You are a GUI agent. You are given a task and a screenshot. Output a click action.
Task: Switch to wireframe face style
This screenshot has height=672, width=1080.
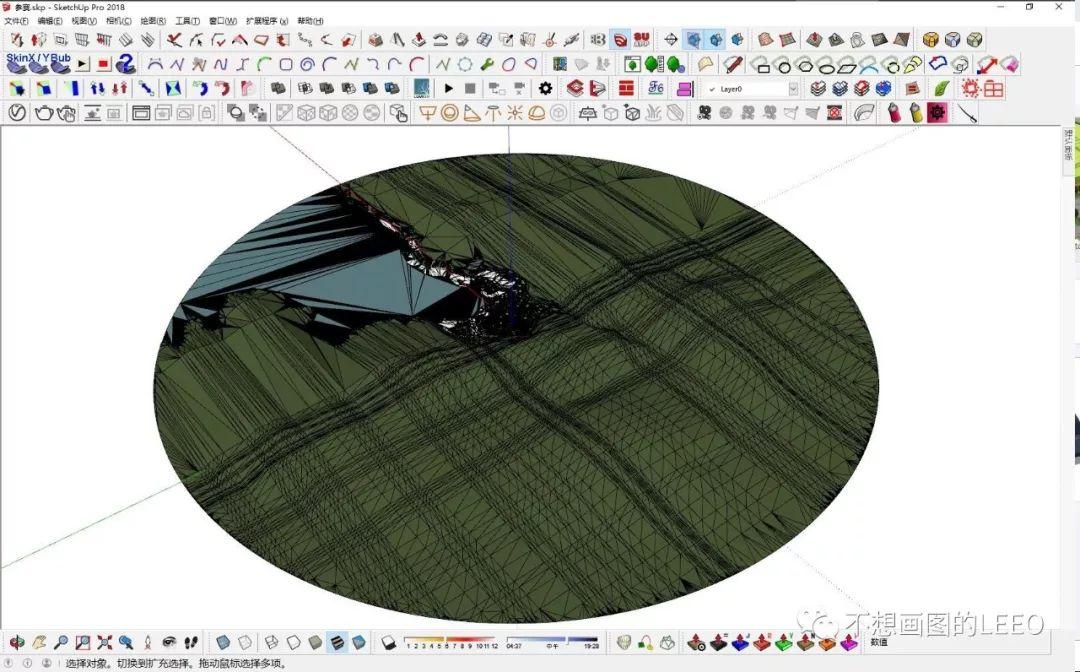[x=271, y=643]
